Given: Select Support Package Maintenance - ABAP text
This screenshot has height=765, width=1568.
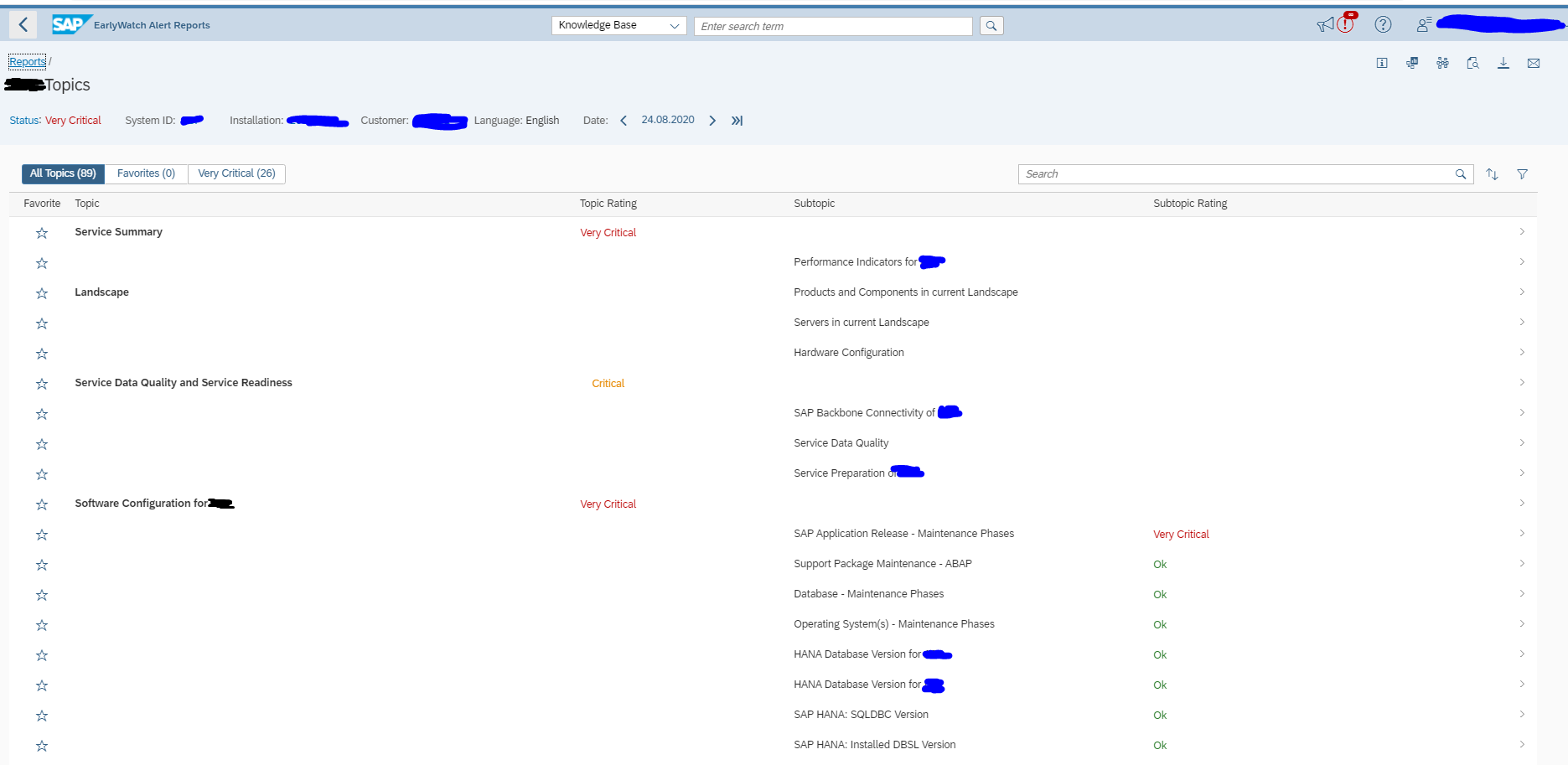Looking at the screenshot, I should click(x=883, y=564).
